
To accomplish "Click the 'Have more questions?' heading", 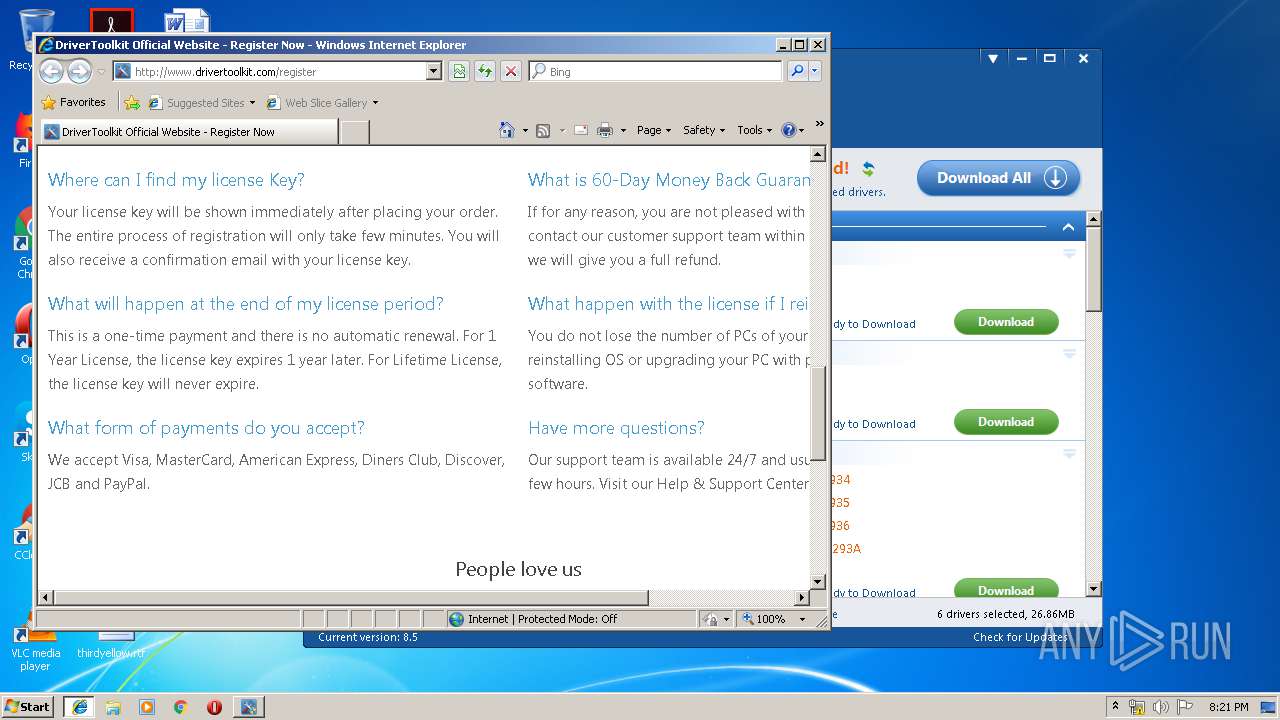I will coord(616,428).
